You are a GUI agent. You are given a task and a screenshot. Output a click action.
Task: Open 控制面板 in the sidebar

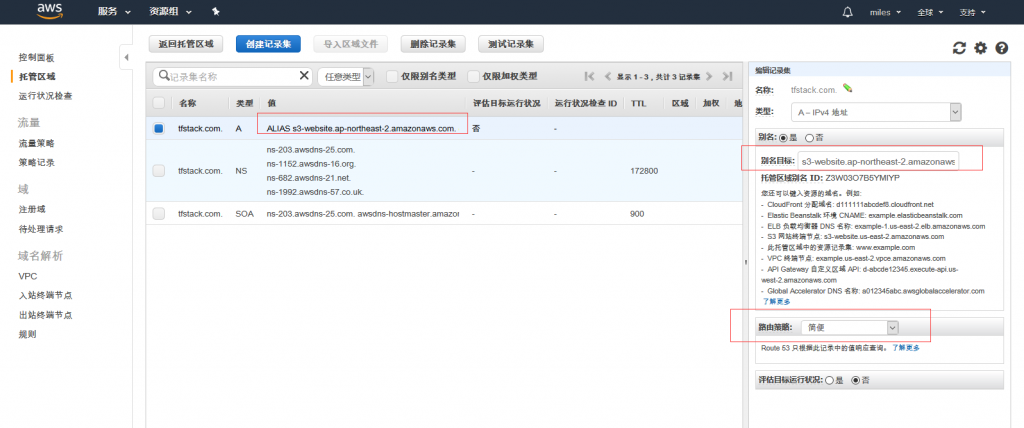[x=37, y=58]
